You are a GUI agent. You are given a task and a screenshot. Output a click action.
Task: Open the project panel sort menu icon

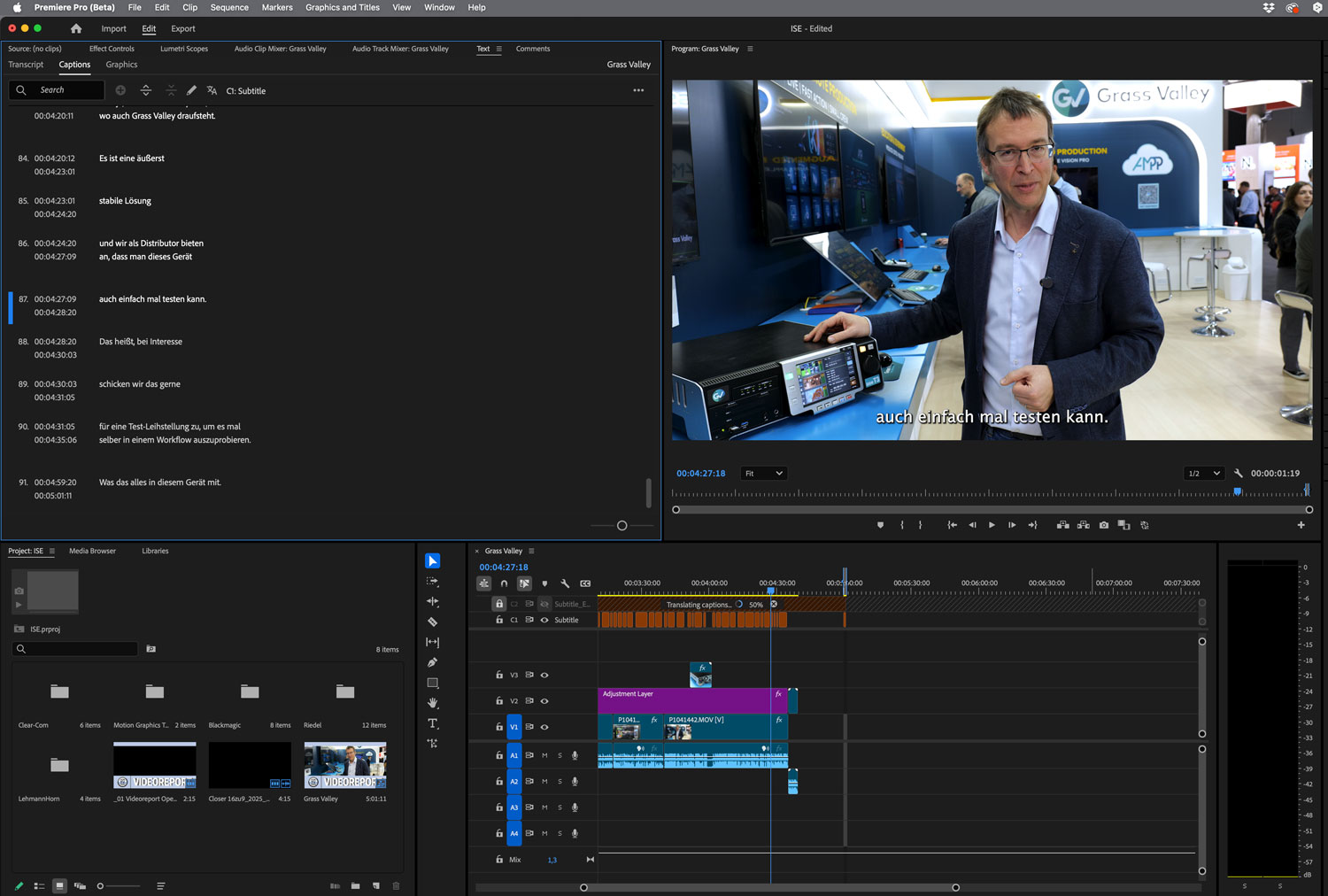(x=160, y=885)
